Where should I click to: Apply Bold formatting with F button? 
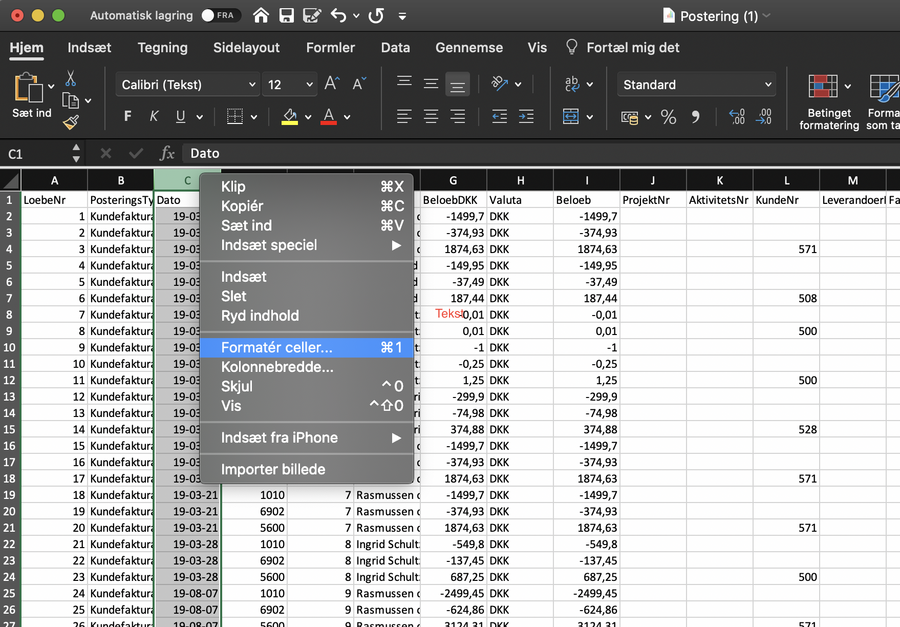(x=128, y=117)
